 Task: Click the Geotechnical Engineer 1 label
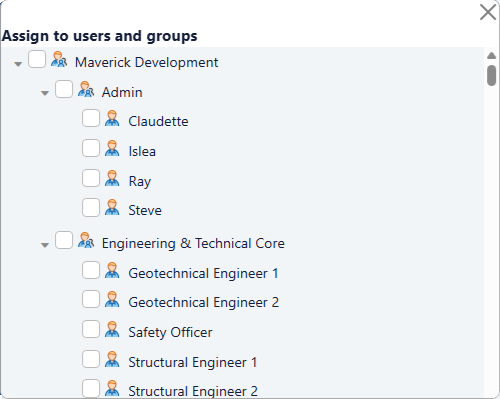203,273
